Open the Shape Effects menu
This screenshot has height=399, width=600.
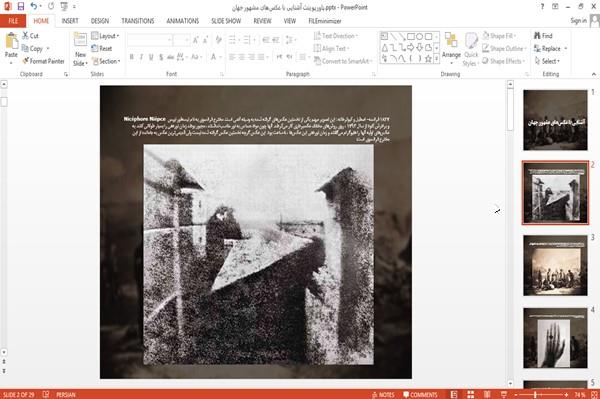click(x=504, y=61)
